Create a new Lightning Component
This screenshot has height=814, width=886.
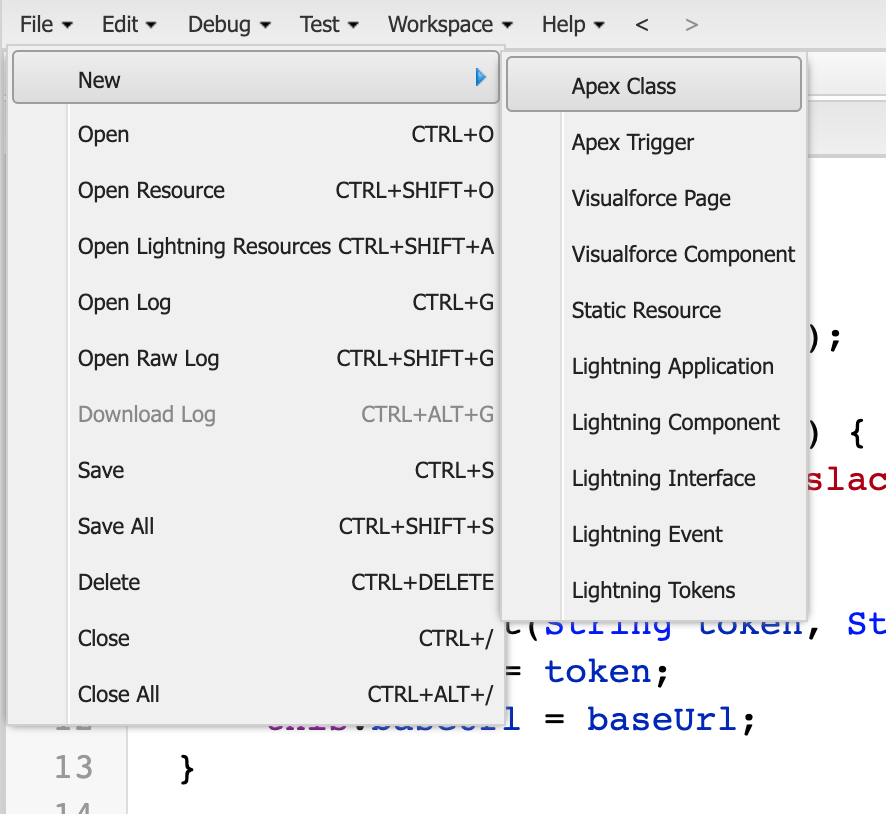pyautogui.click(x=654, y=421)
